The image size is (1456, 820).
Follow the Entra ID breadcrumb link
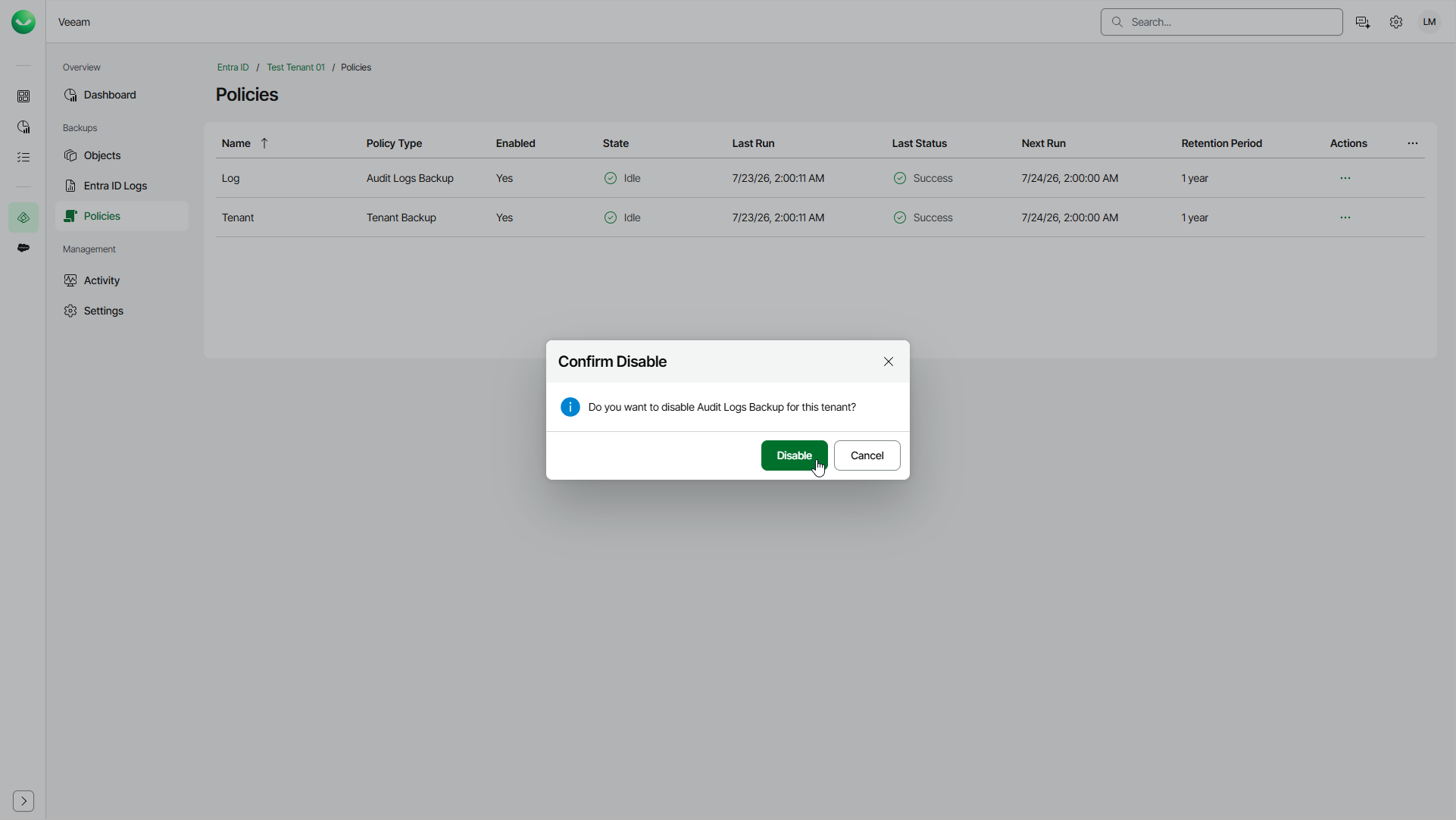click(x=233, y=67)
